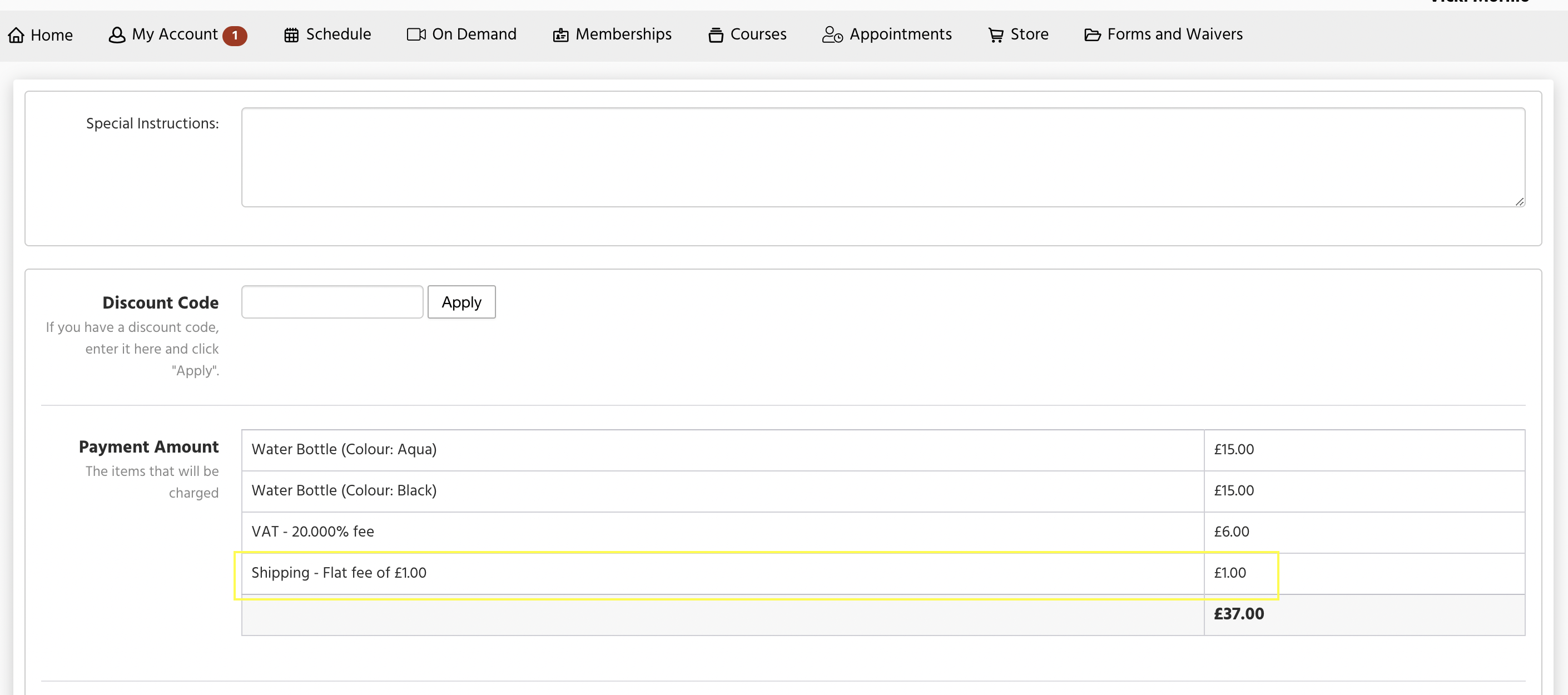Go to the Memberships page
The height and width of the screenshot is (695, 1568).
click(x=623, y=34)
